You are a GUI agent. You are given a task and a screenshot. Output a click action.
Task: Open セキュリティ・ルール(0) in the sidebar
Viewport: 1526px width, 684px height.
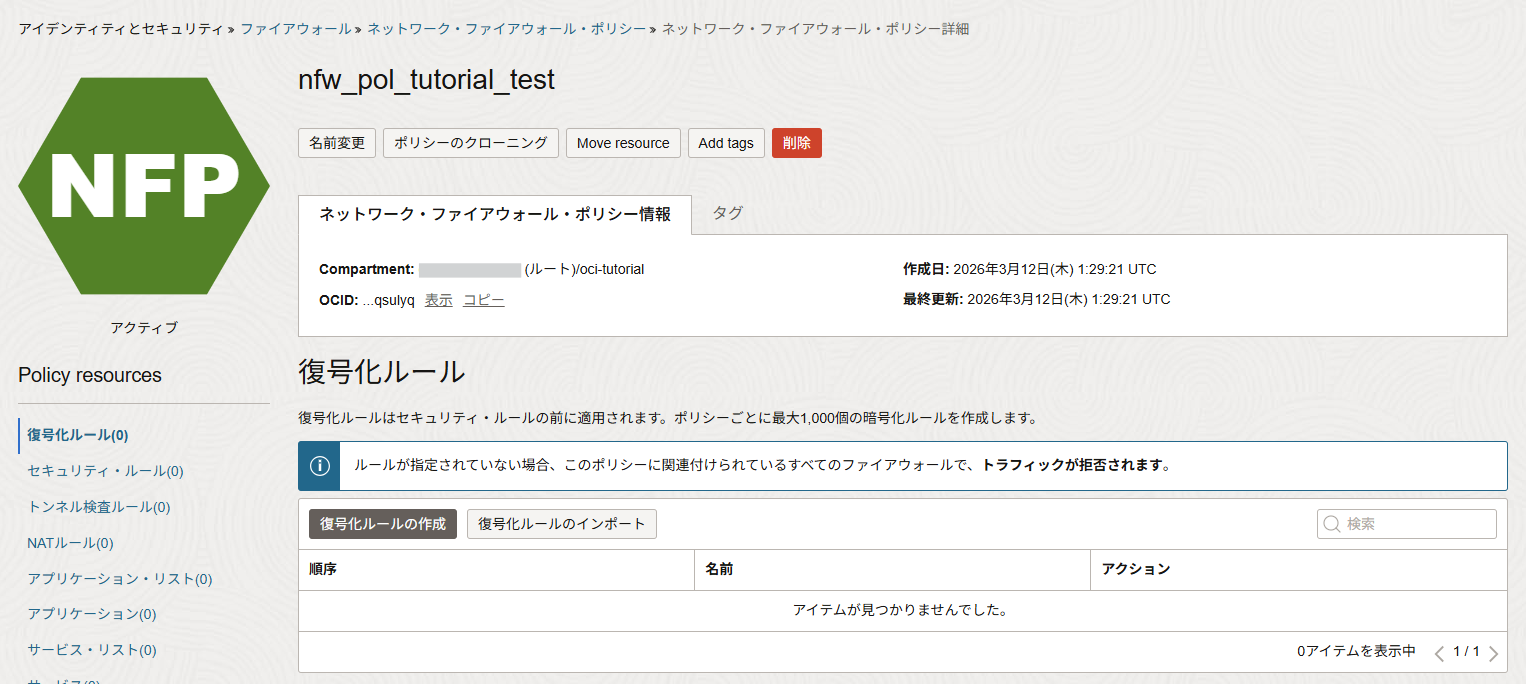tap(105, 471)
